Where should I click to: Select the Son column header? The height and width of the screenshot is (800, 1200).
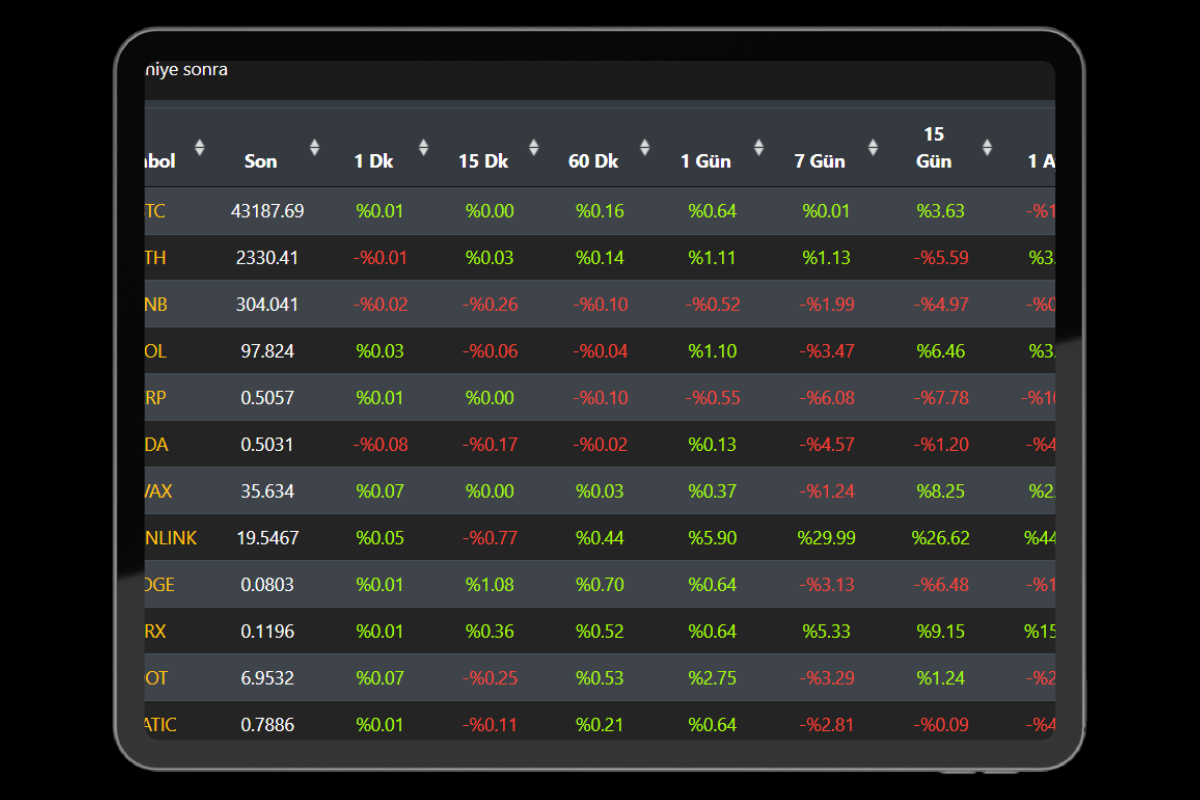(261, 161)
